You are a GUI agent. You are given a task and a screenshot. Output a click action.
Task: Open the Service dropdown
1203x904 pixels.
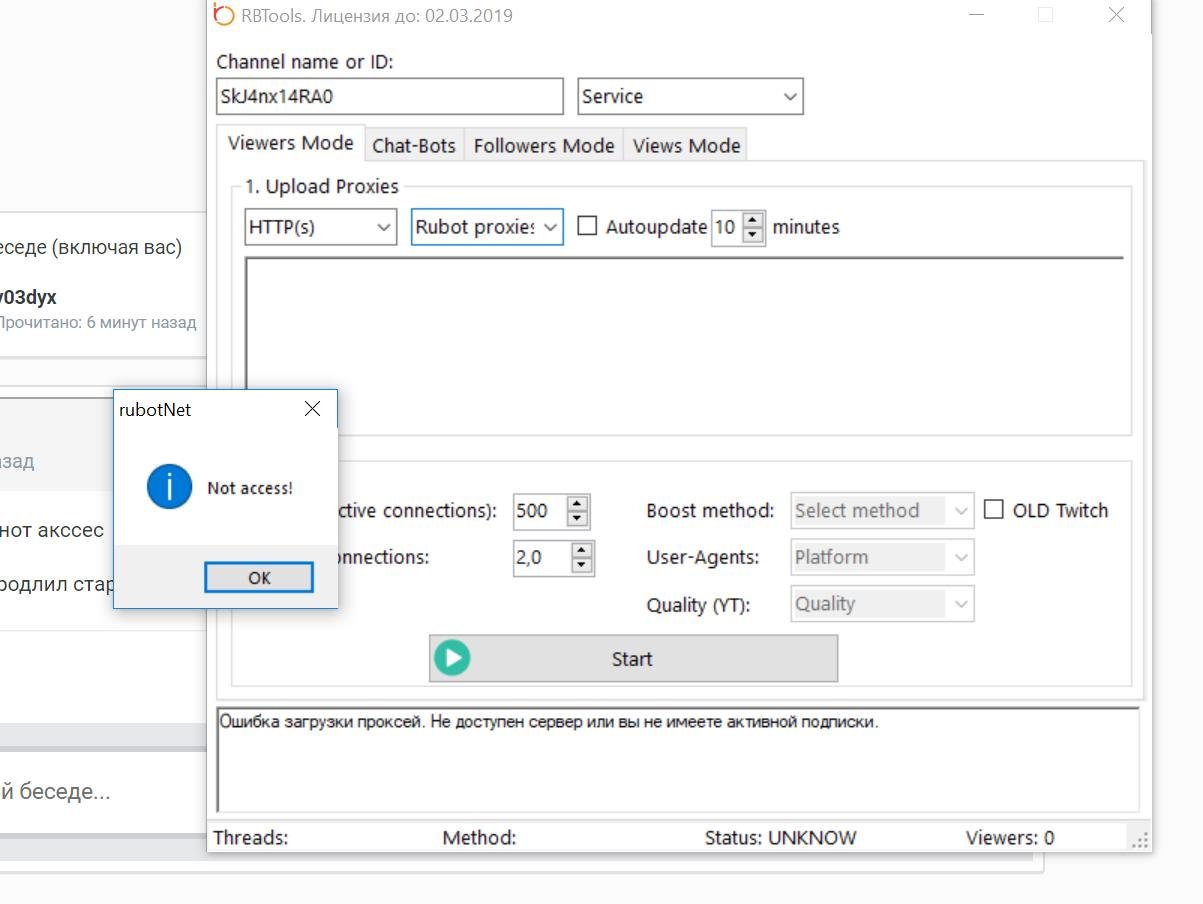tap(690, 97)
